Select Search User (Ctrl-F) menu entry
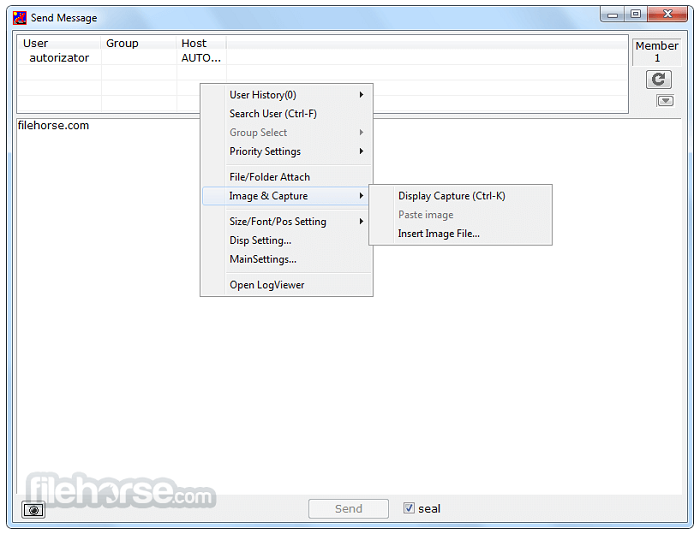This screenshot has width=700, height=534. [273, 114]
